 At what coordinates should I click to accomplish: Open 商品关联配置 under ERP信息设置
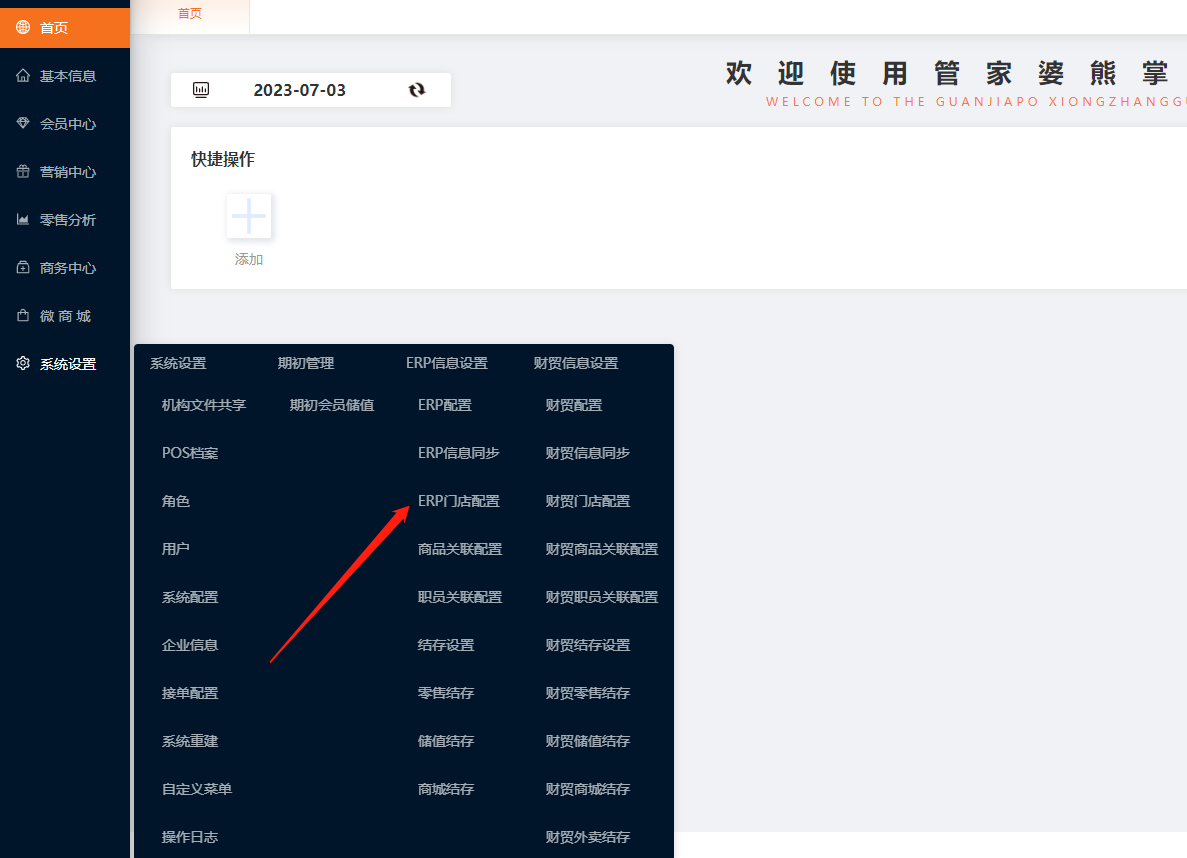(460, 548)
